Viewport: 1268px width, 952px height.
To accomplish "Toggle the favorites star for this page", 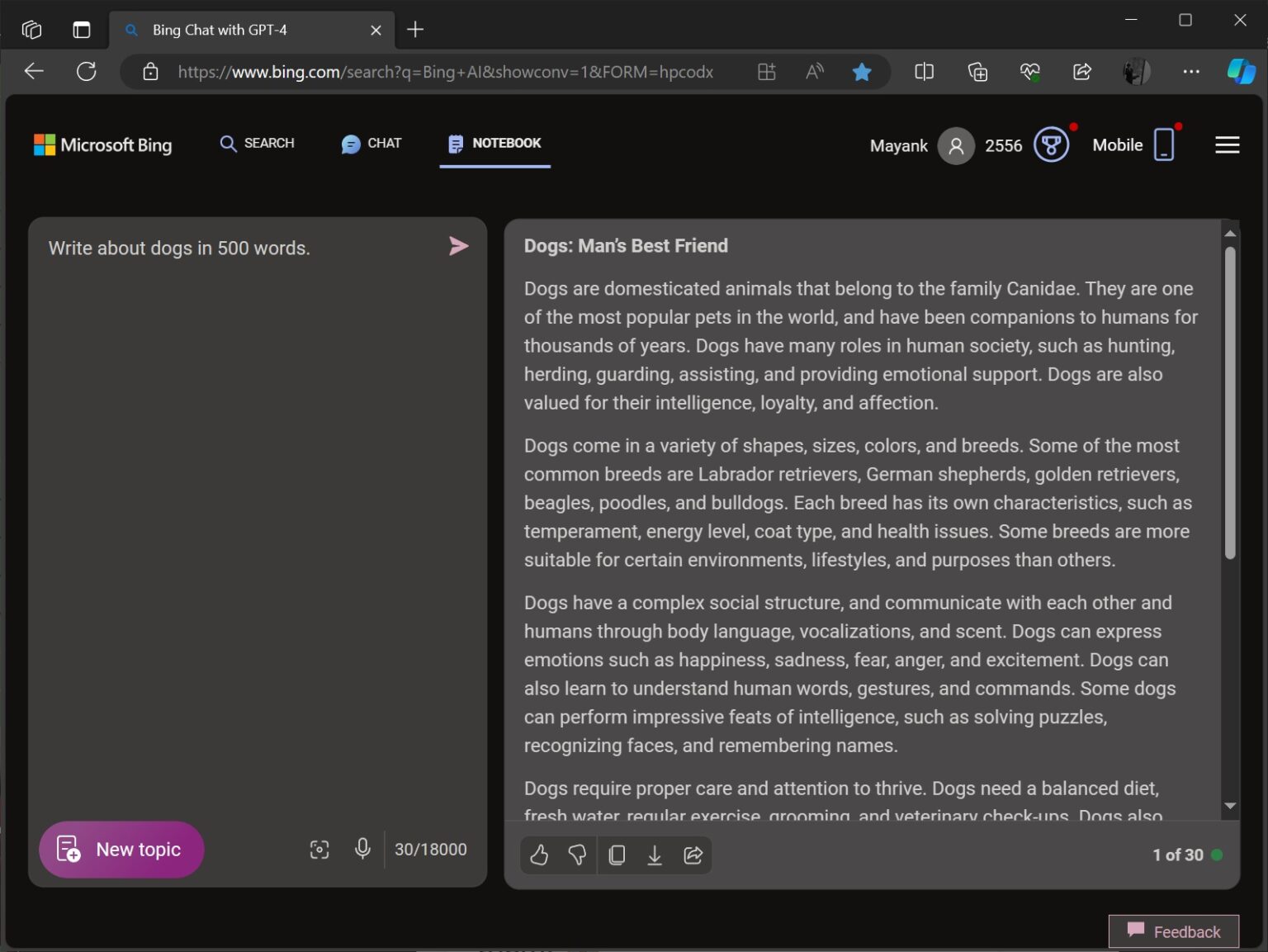I will click(862, 72).
